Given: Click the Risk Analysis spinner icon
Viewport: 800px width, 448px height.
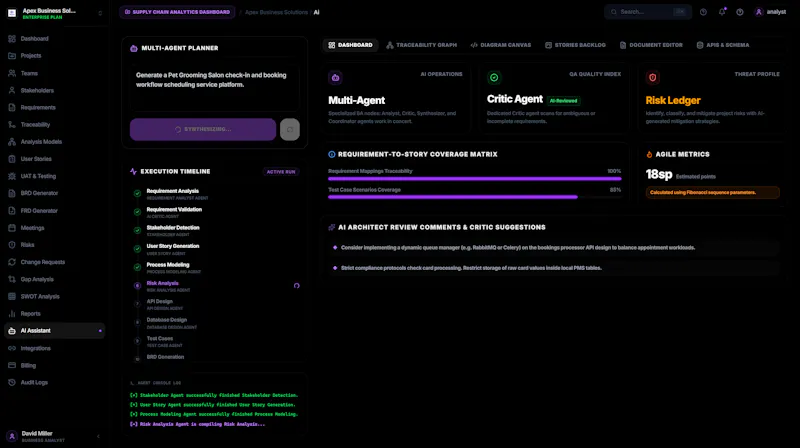Looking at the screenshot, I should (x=296, y=286).
